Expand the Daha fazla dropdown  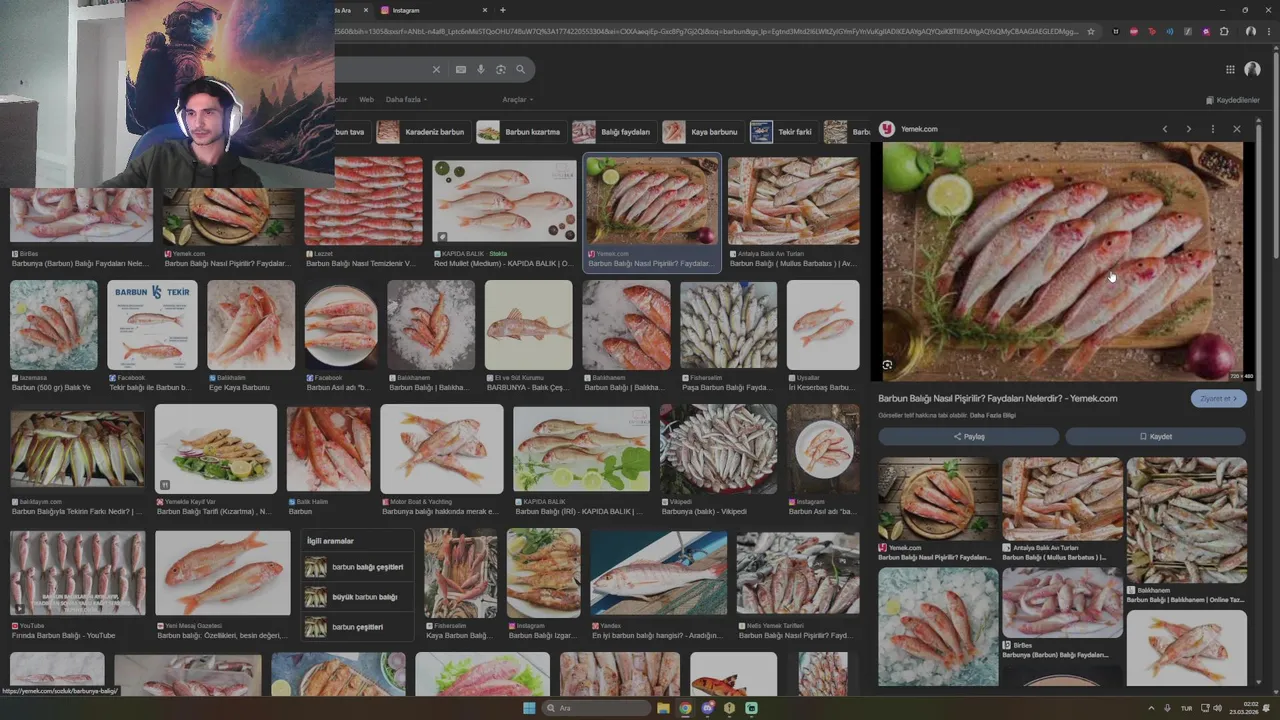pos(405,99)
